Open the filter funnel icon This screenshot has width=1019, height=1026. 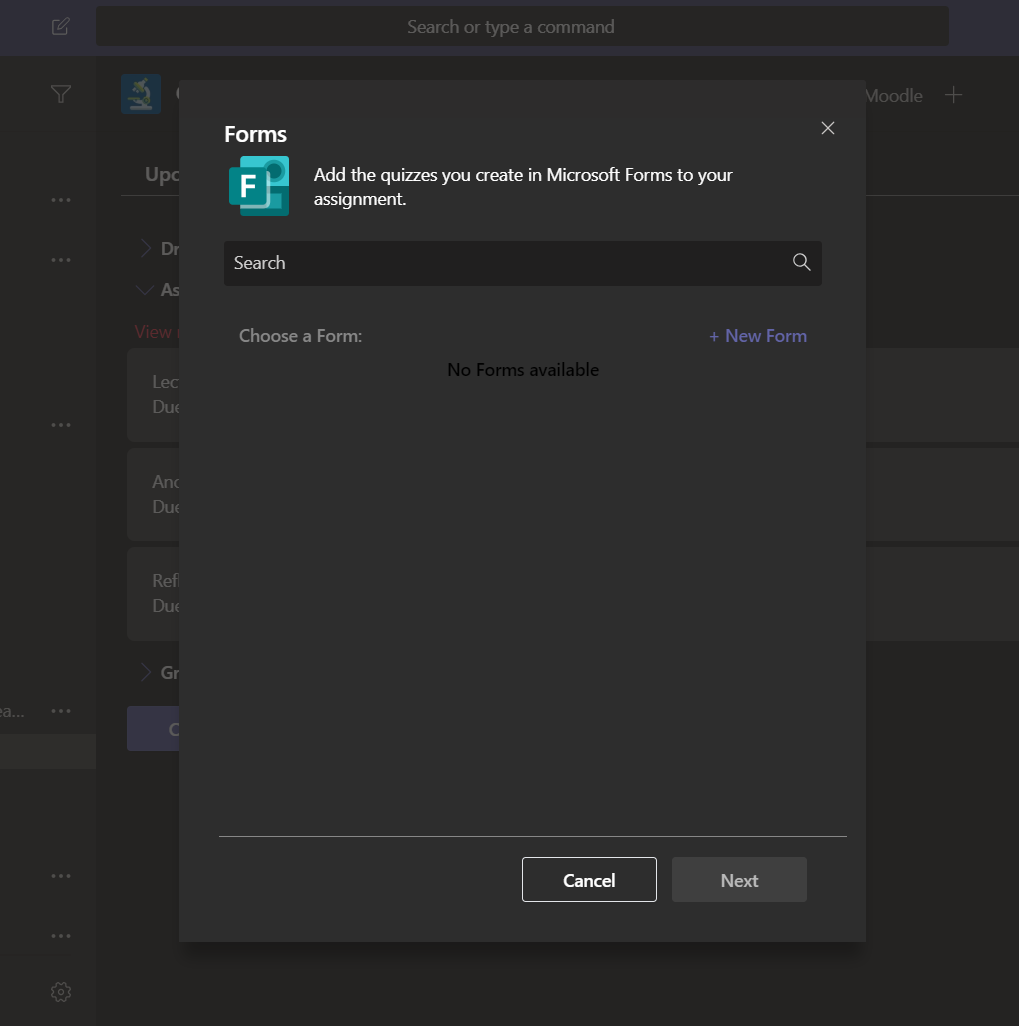(61, 94)
